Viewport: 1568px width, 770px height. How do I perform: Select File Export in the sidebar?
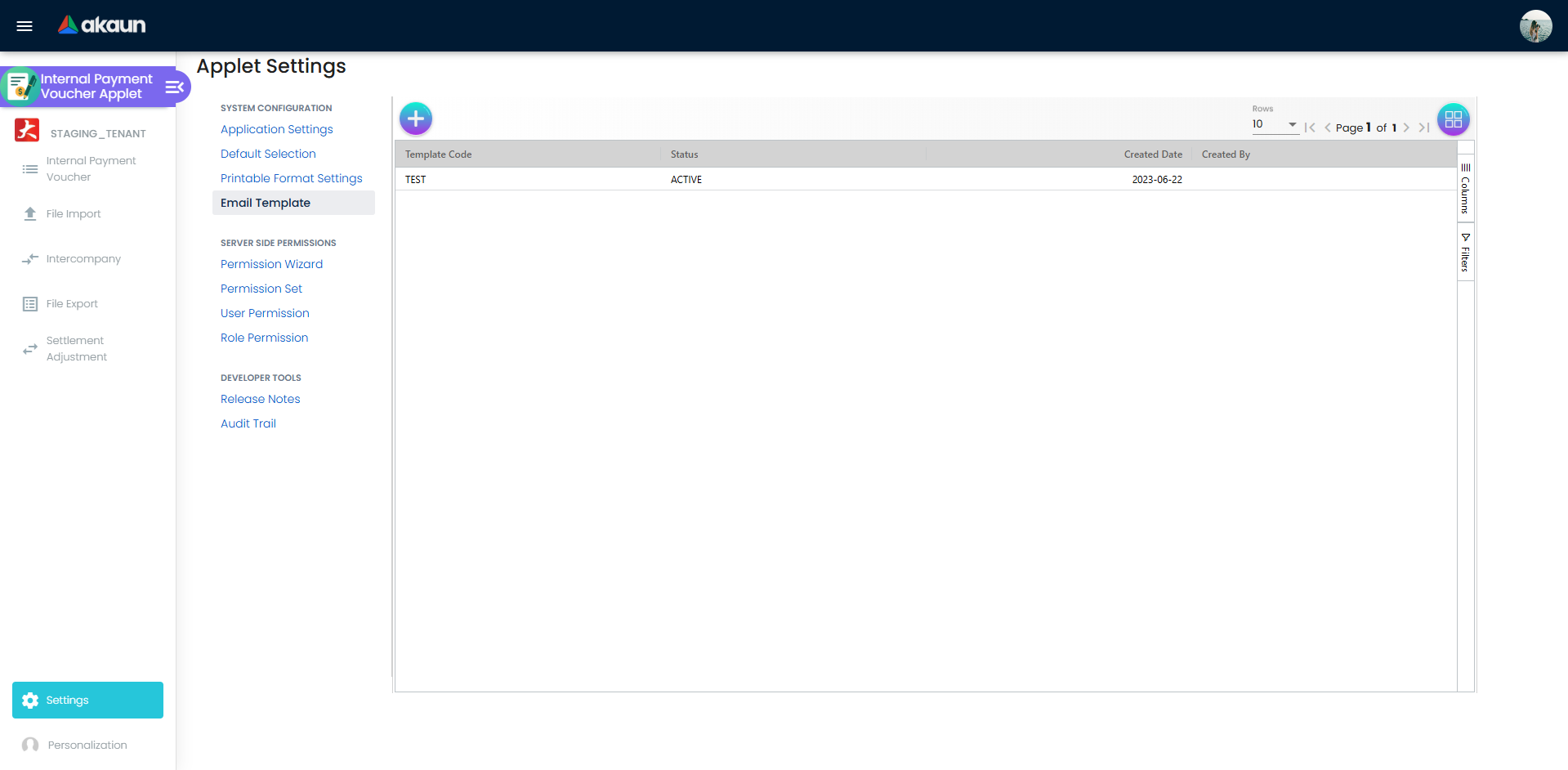click(x=29, y=303)
